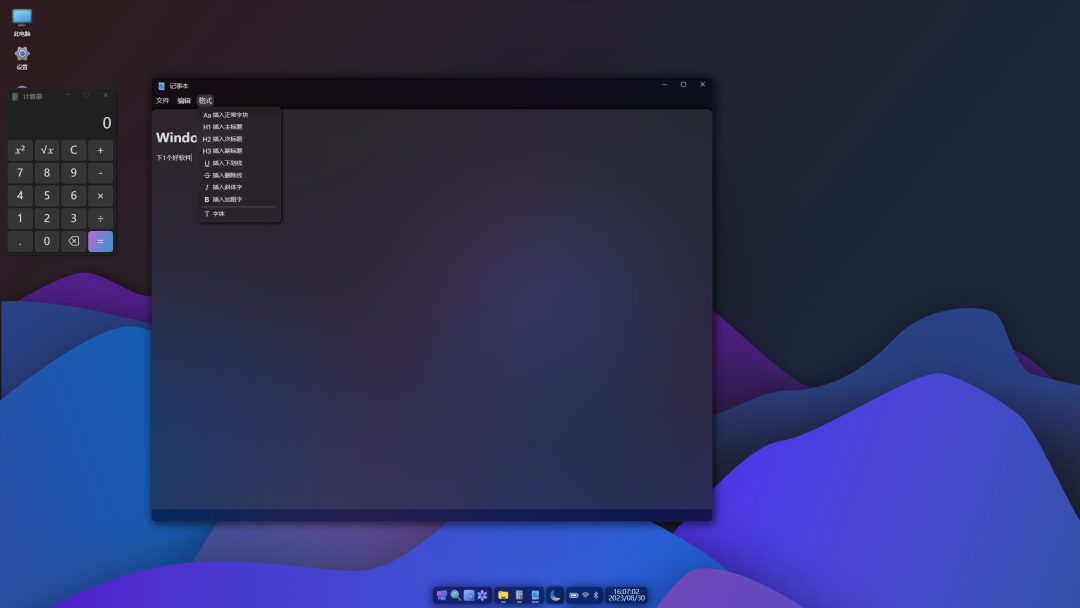Click digit 5 in calculator
The height and width of the screenshot is (608, 1080).
click(47, 196)
